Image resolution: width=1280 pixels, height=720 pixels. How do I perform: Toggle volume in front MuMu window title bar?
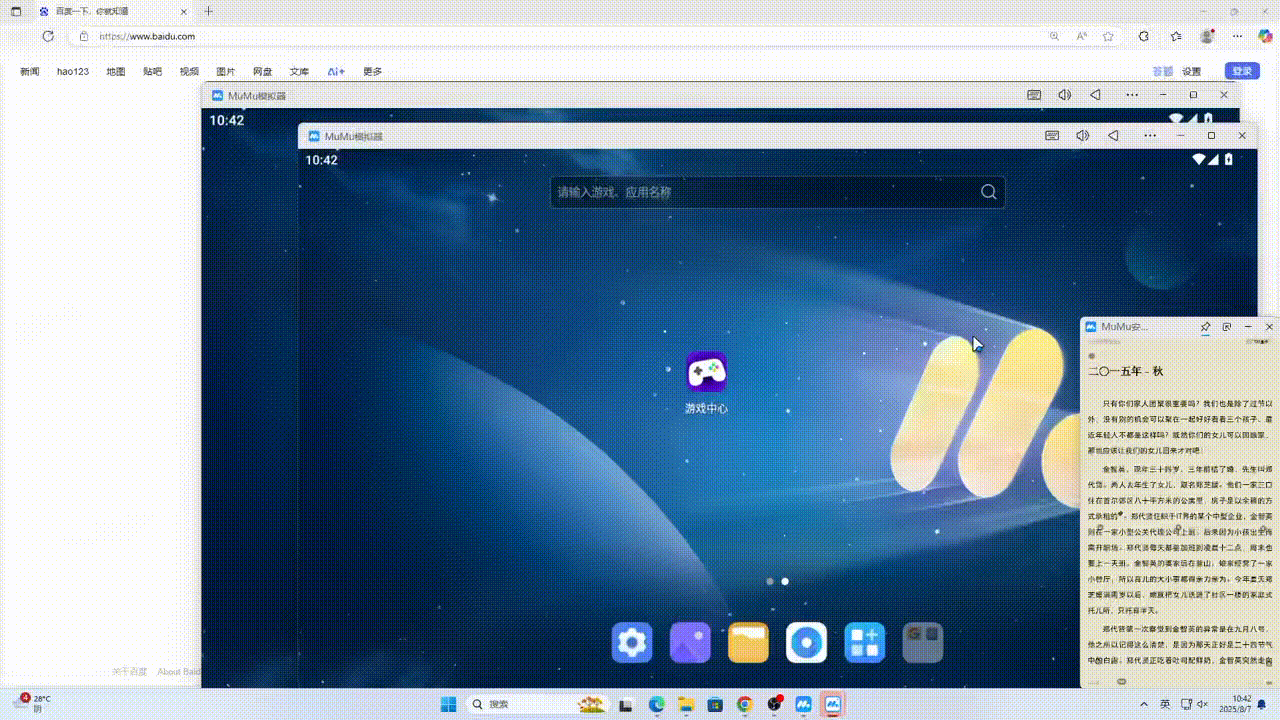(x=1082, y=136)
